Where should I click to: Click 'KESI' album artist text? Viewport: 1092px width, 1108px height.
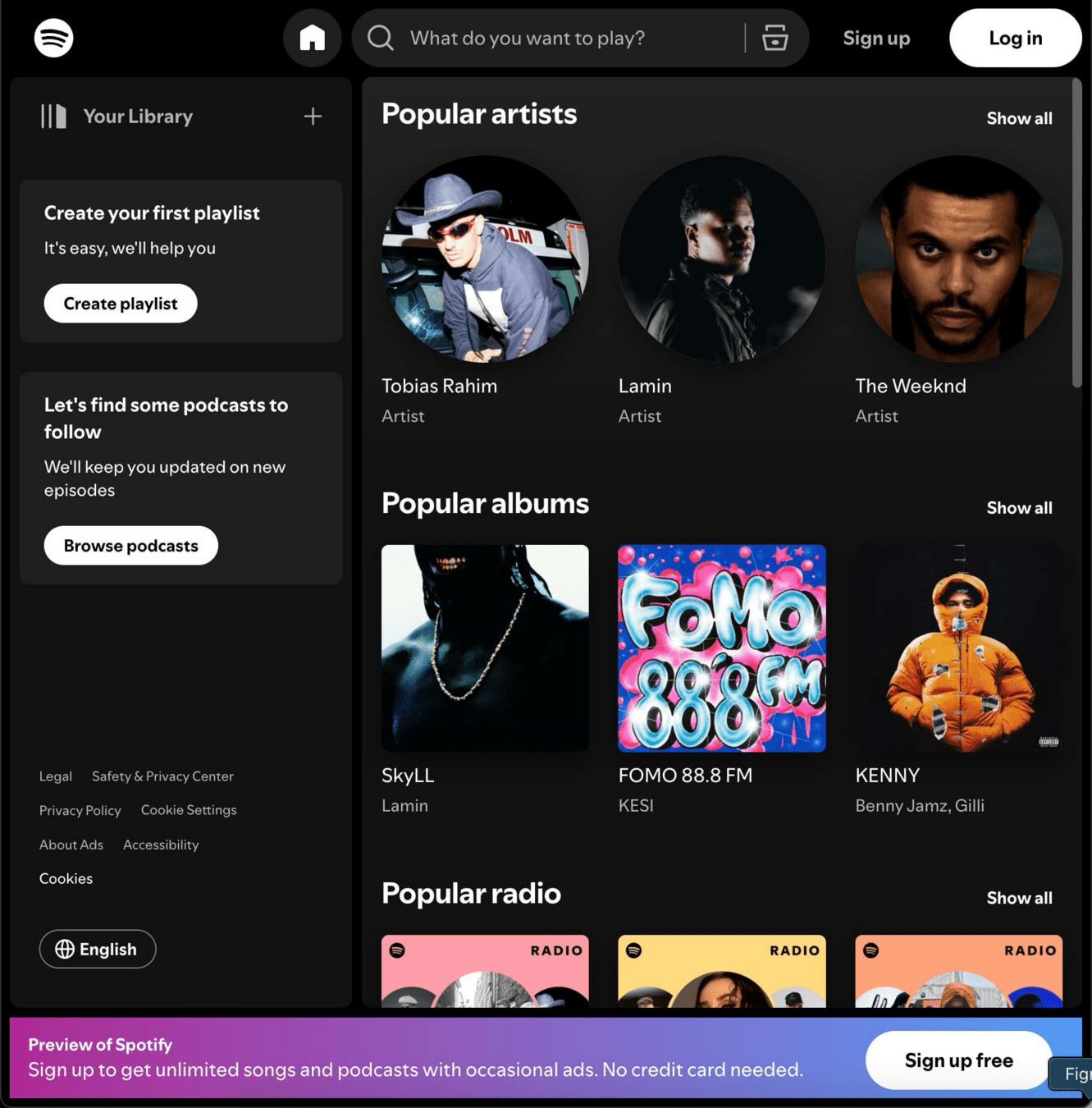(x=636, y=806)
